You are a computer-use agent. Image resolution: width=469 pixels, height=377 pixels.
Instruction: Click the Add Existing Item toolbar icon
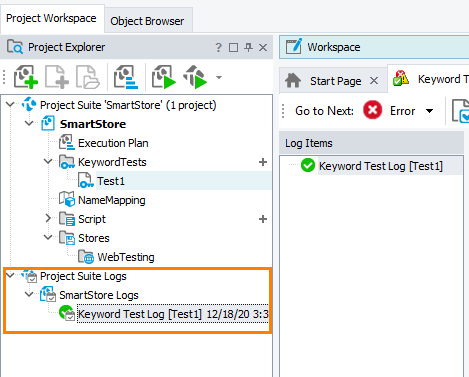(x=88, y=77)
